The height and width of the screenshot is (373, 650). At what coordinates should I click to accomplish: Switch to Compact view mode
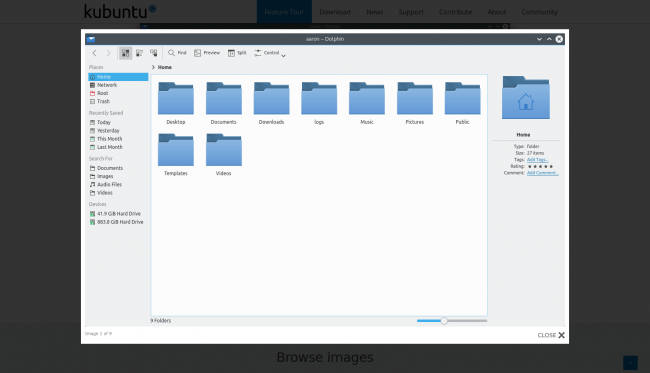pos(139,53)
